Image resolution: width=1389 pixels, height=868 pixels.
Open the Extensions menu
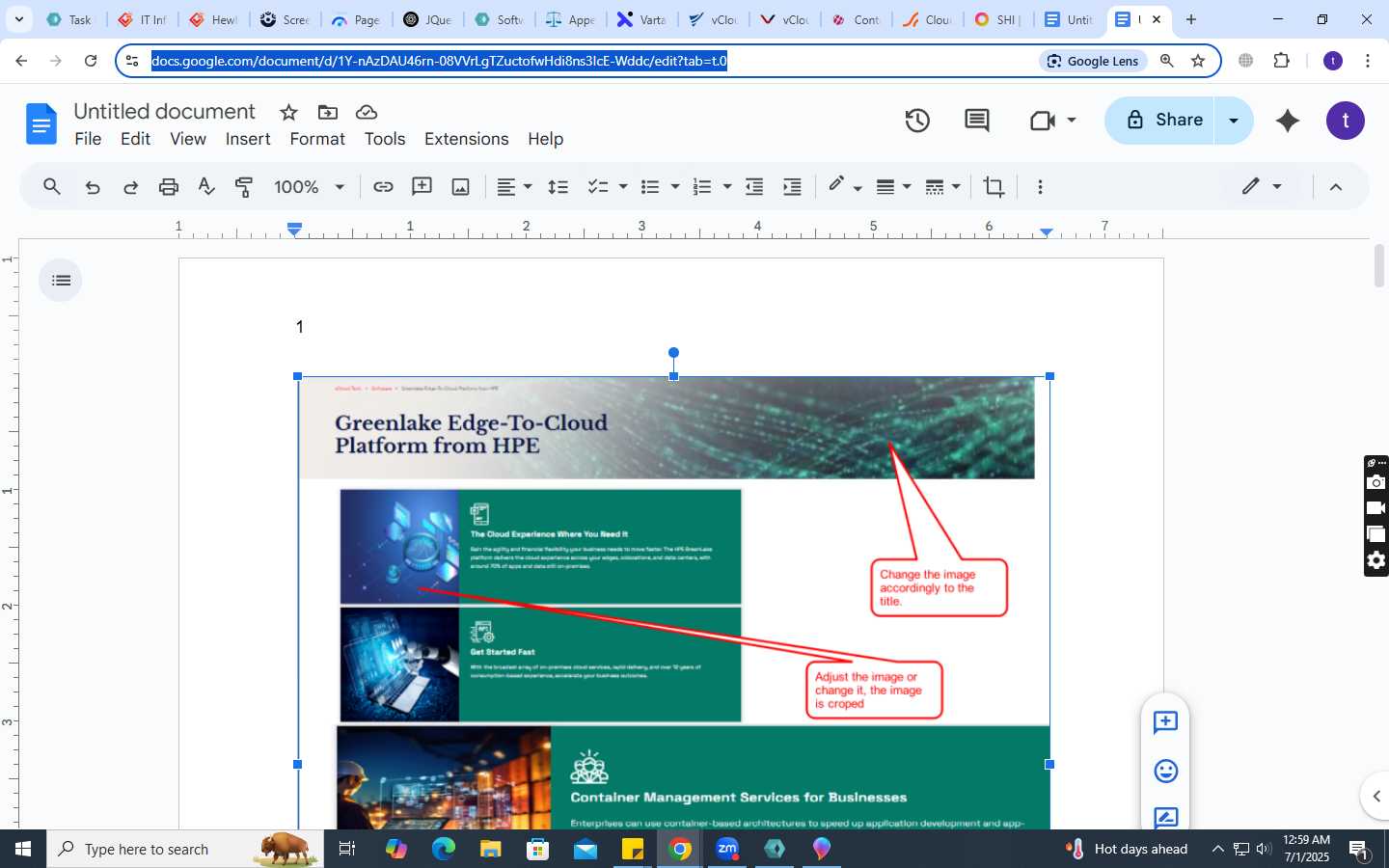coord(466,139)
